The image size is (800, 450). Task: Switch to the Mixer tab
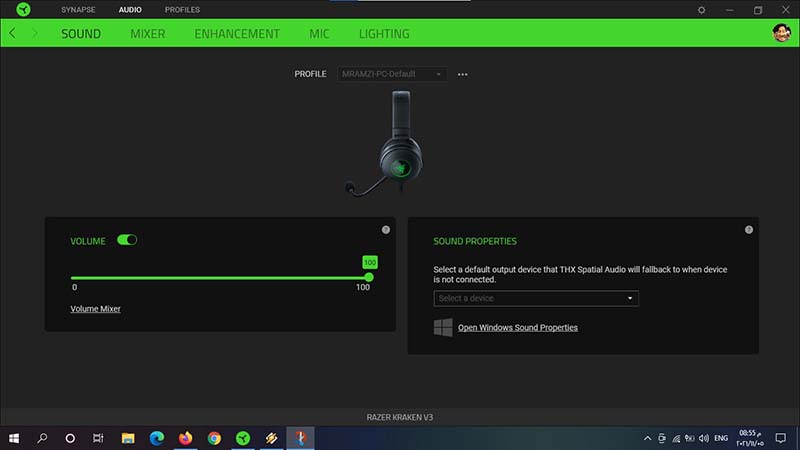(x=147, y=34)
